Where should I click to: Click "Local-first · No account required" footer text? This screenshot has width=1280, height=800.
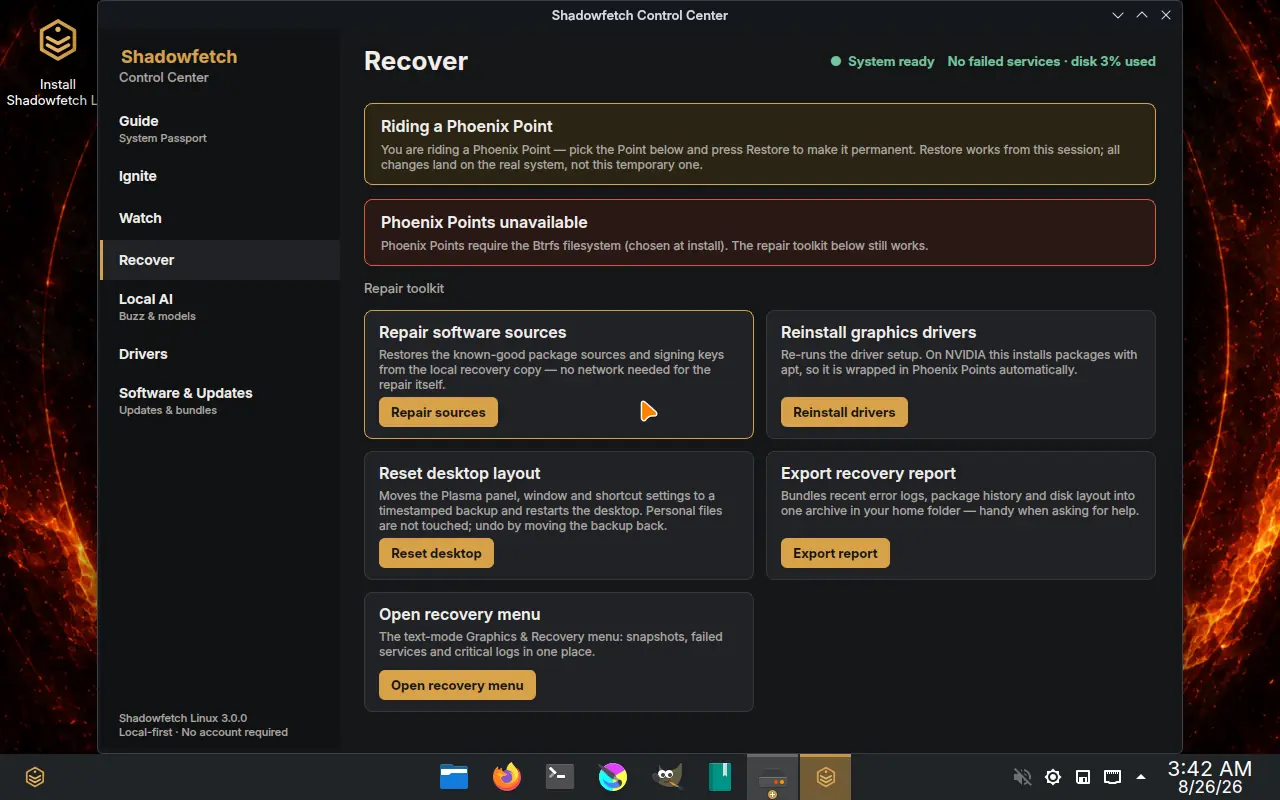pos(203,732)
